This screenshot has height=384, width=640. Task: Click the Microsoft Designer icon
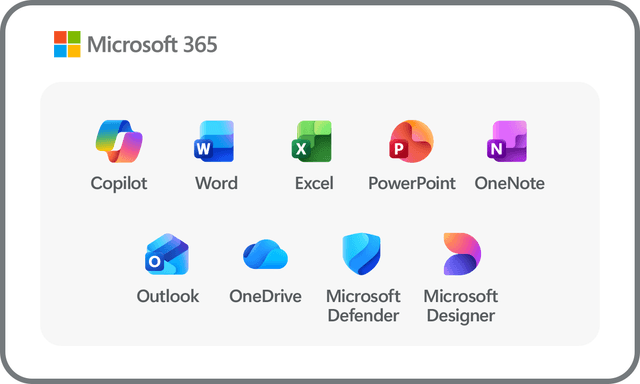coord(462,254)
